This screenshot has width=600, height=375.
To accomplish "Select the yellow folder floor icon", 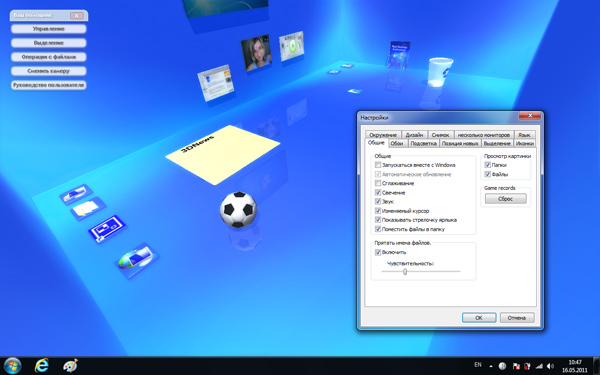I will (x=88, y=209).
